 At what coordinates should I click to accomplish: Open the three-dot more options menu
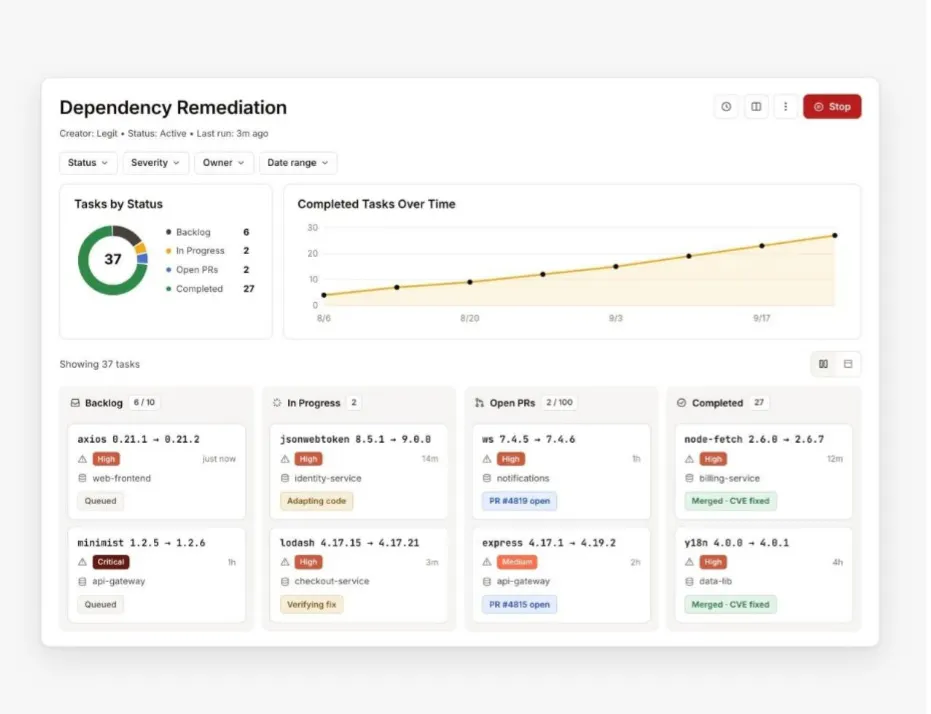786,107
